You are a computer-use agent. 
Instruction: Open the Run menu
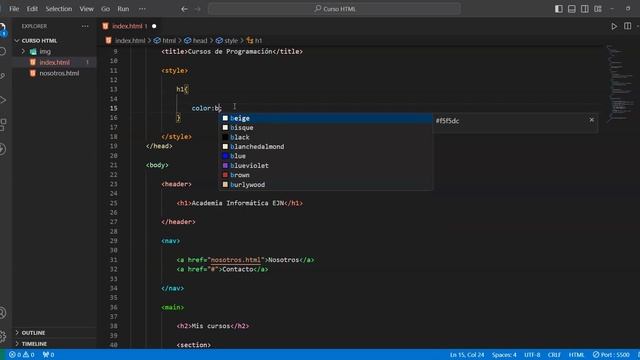pos(123,9)
